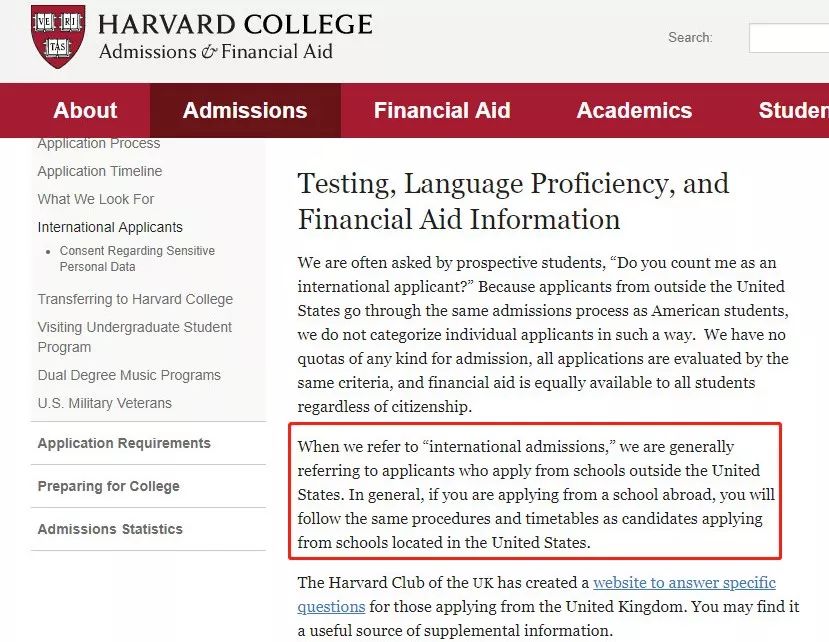Viewport: 829px width, 642px height.
Task: Expand the Preparing for College section
Action: point(109,486)
